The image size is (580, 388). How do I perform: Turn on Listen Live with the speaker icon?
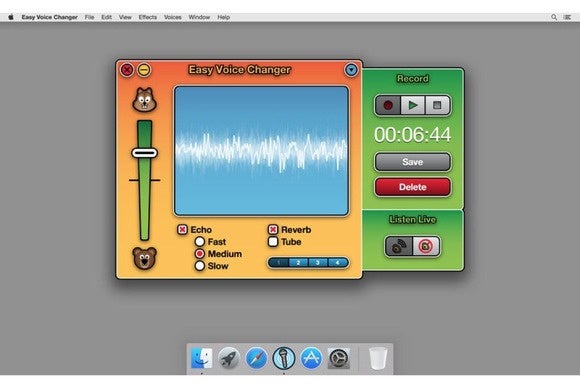click(399, 246)
